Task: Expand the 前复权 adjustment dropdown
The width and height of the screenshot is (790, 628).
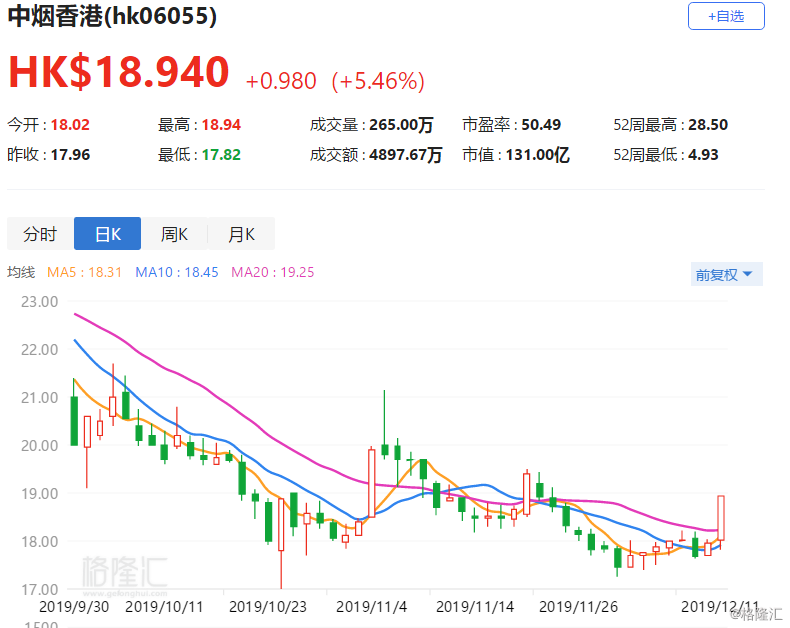Action: 726,275
